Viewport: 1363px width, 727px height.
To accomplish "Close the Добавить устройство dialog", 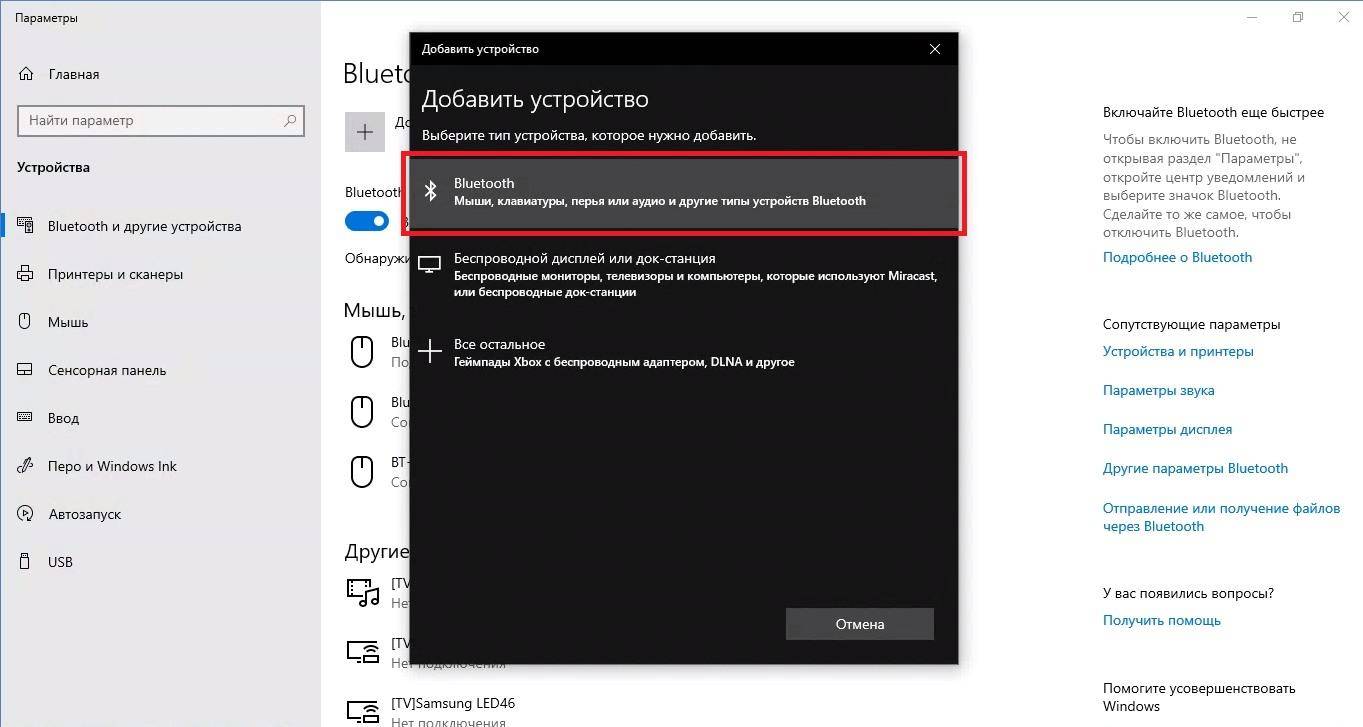I will 935,49.
